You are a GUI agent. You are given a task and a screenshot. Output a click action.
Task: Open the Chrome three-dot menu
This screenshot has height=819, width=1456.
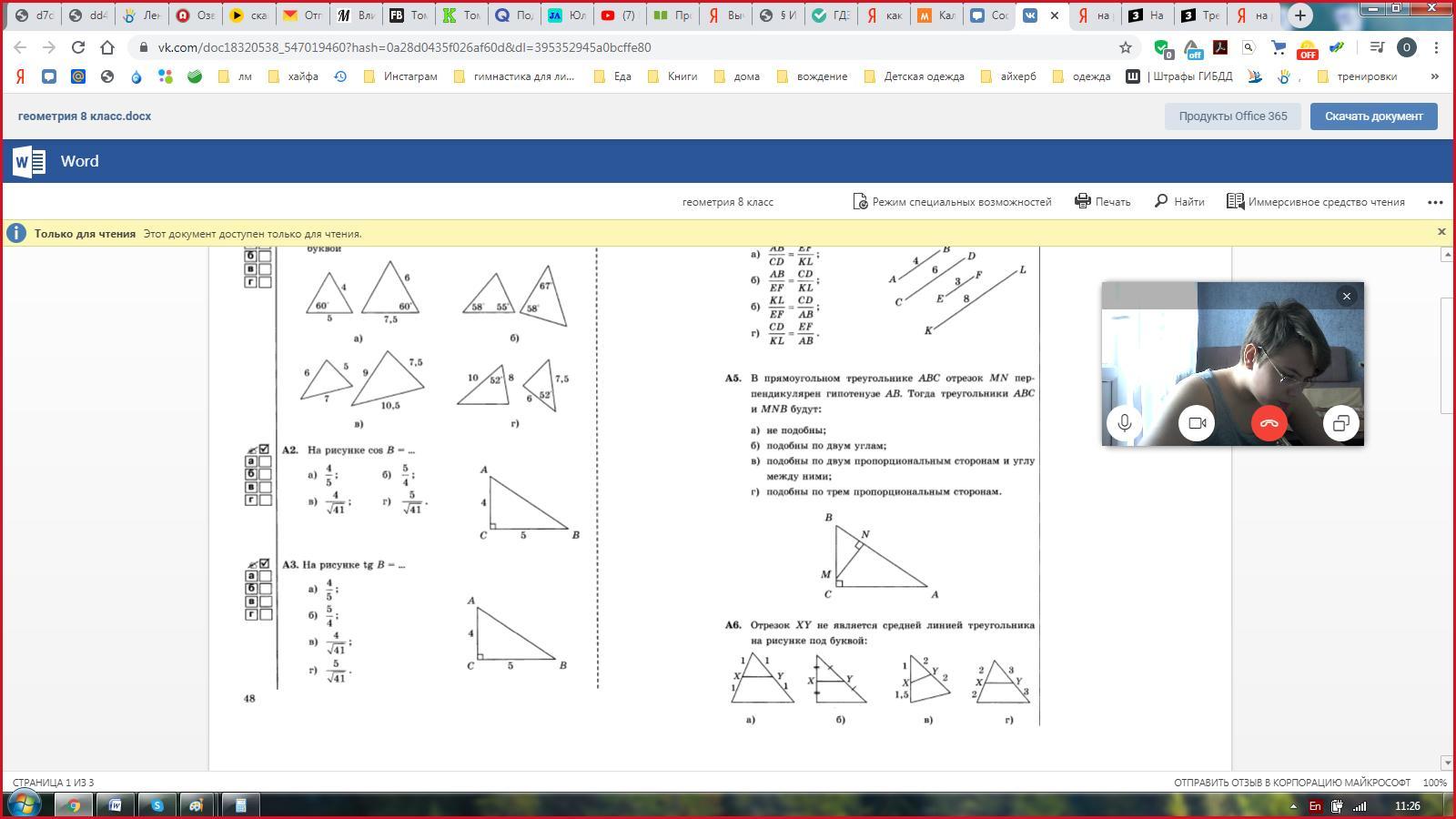(1436, 47)
